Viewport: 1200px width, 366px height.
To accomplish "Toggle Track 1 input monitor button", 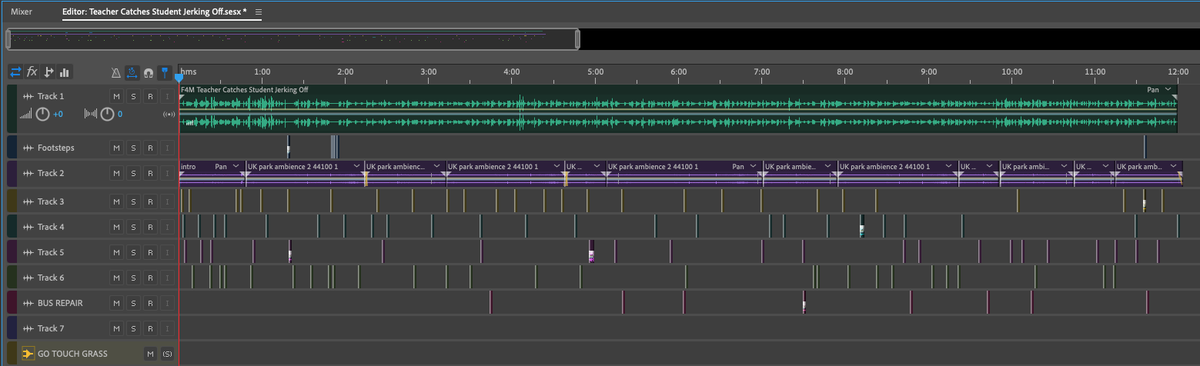I will tap(168, 96).
